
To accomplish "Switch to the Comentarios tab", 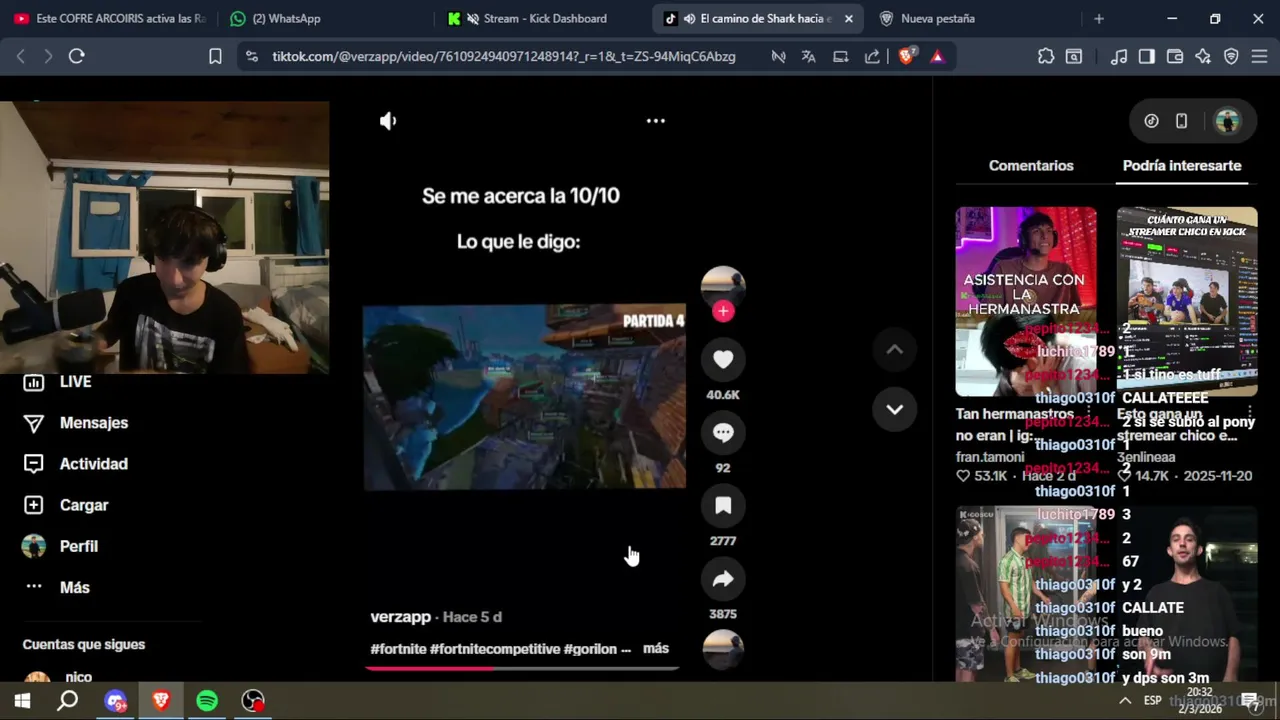I will 1031,166.
